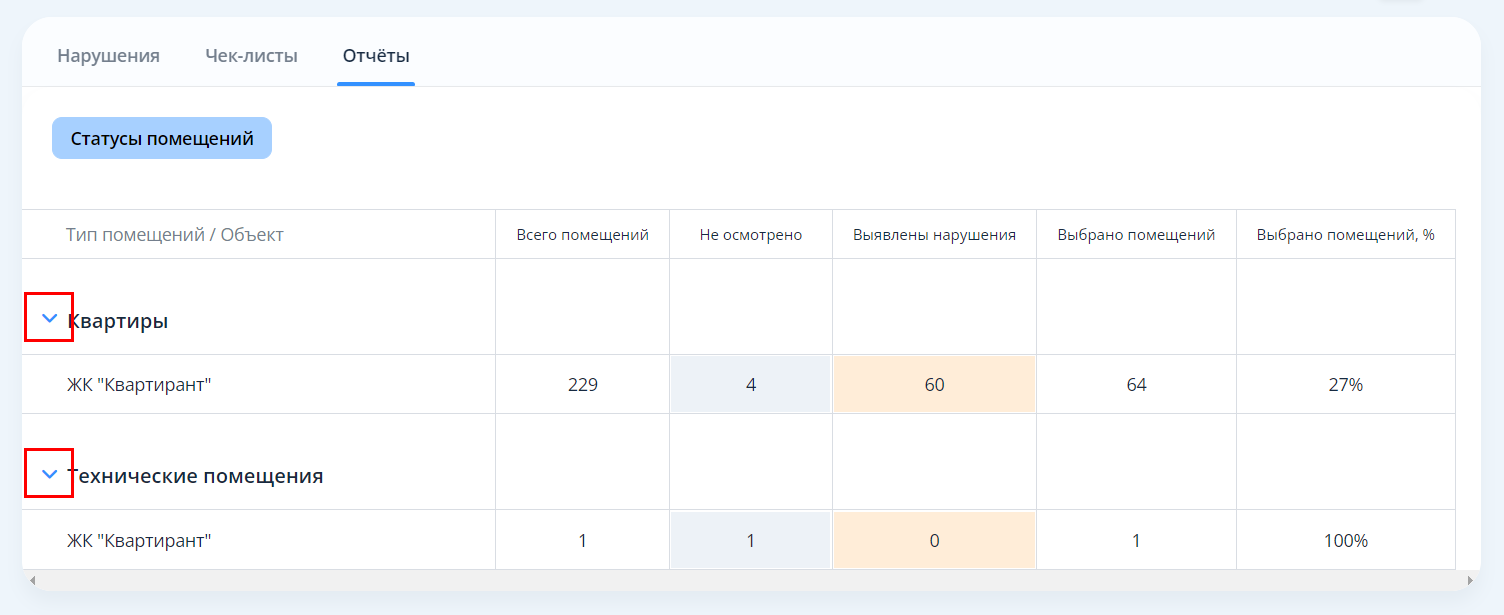
Task: Click the horizontal scrollbar track under the table
Action: coord(750,580)
